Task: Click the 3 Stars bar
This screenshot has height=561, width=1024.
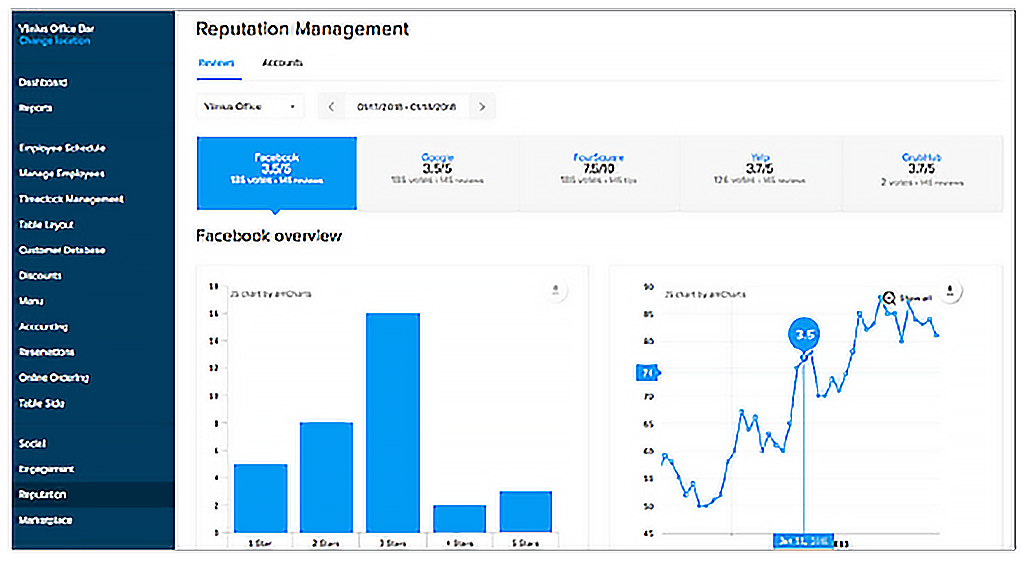Action: tap(392, 423)
